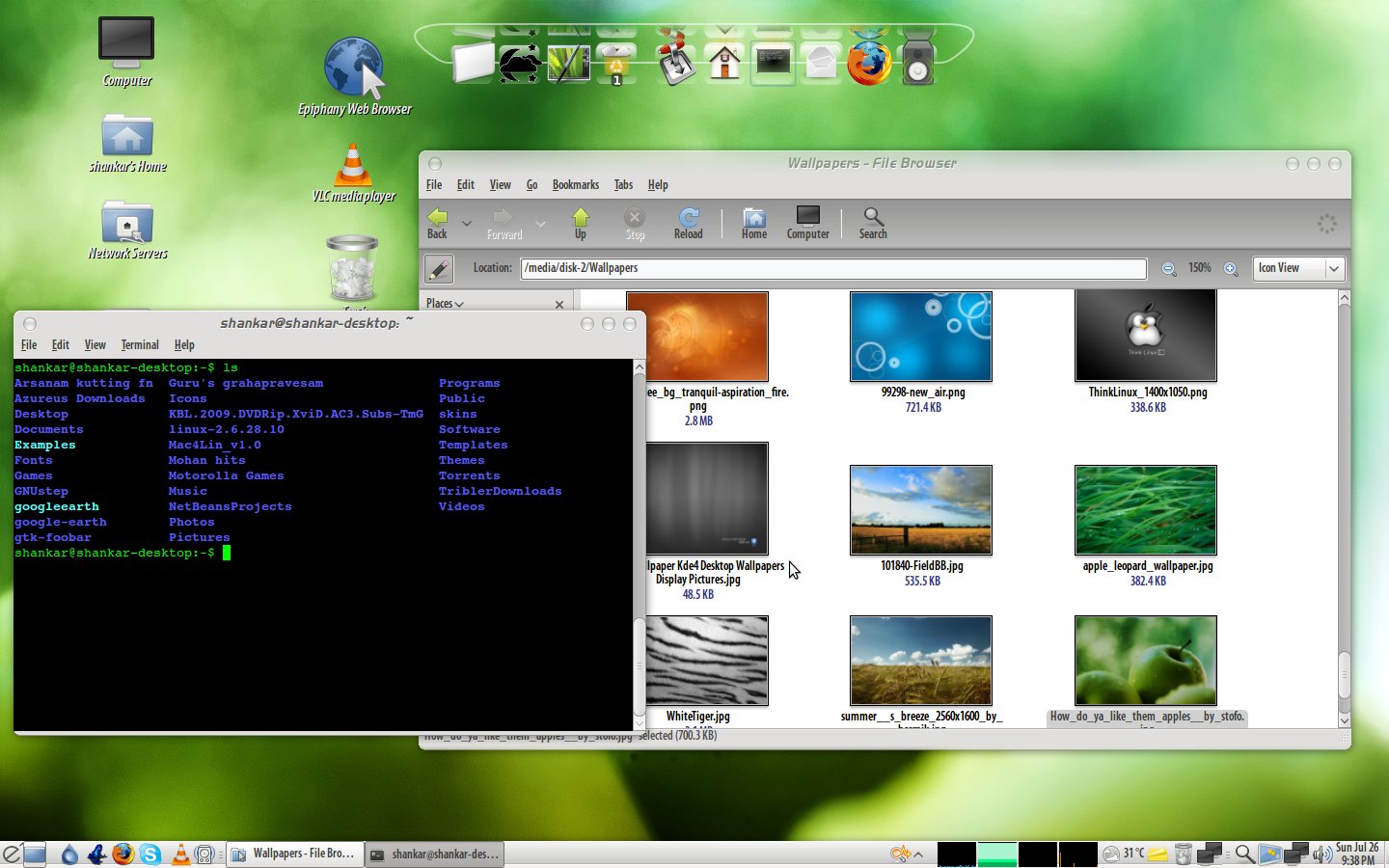Image resolution: width=1389 pixels, height=868 pixels.
Task: Open File menu in File Browser
Action: [x=434, y=185]
